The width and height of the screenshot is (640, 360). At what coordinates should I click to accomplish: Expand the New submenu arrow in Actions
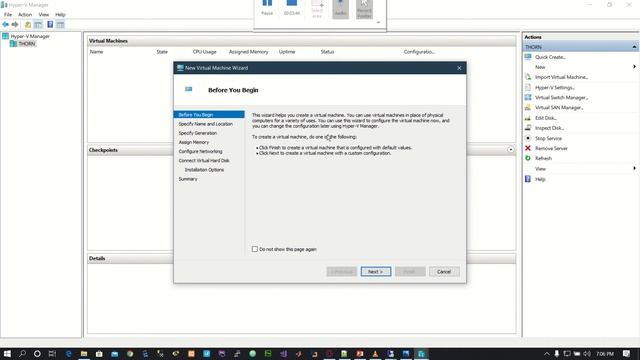(634, 67)
